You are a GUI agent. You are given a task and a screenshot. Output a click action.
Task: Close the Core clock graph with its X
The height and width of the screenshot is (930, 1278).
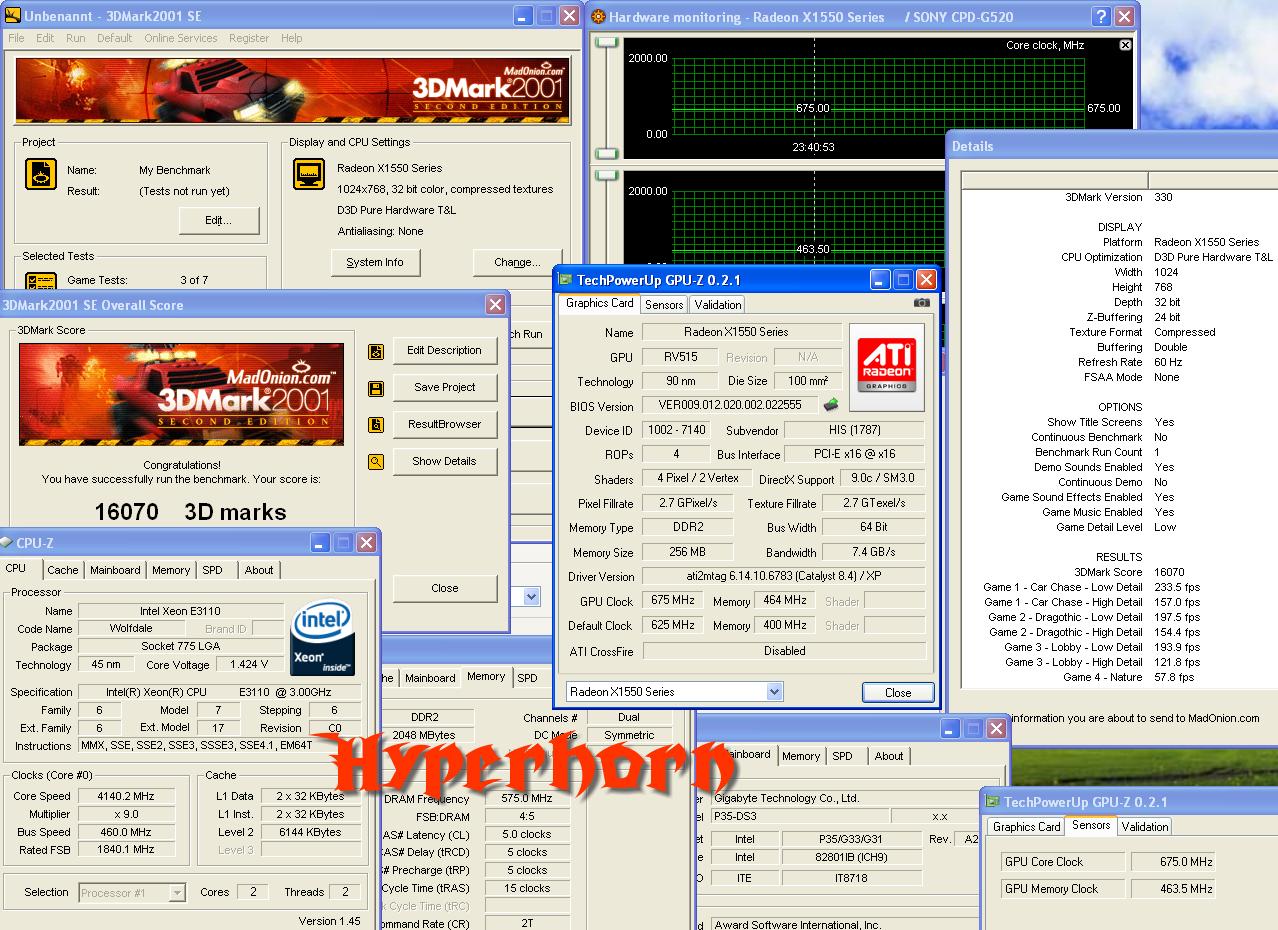click(x=1125, y=45)
